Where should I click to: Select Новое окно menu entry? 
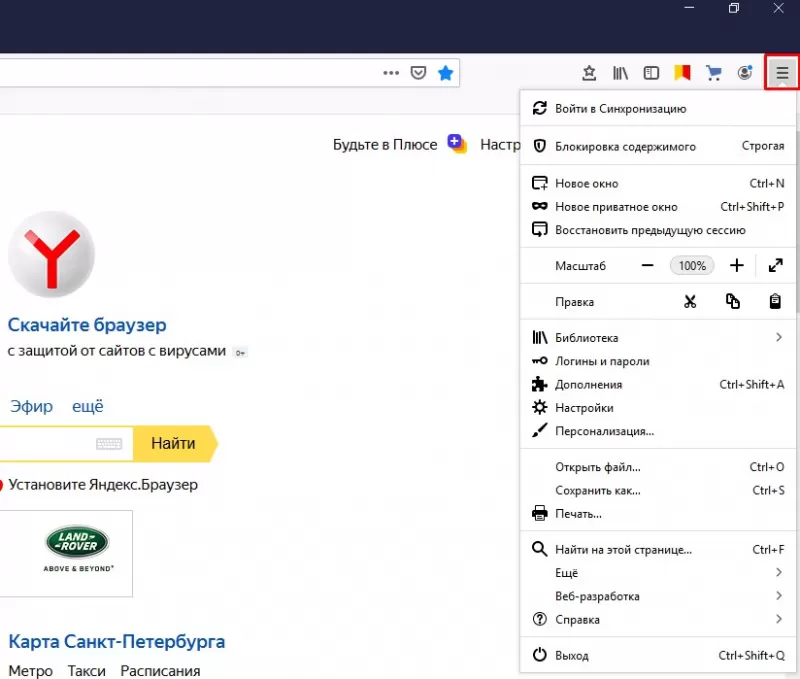coord(657,183)
